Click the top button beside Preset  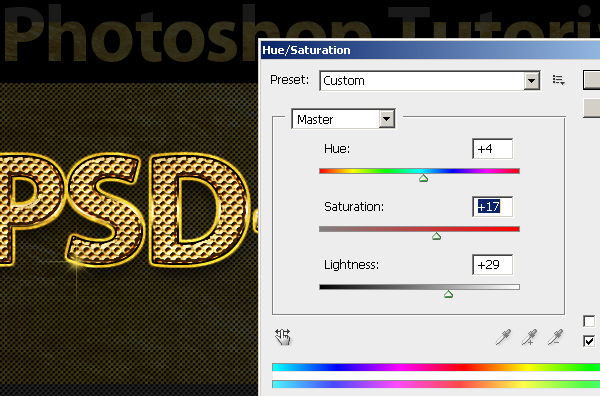592,80
